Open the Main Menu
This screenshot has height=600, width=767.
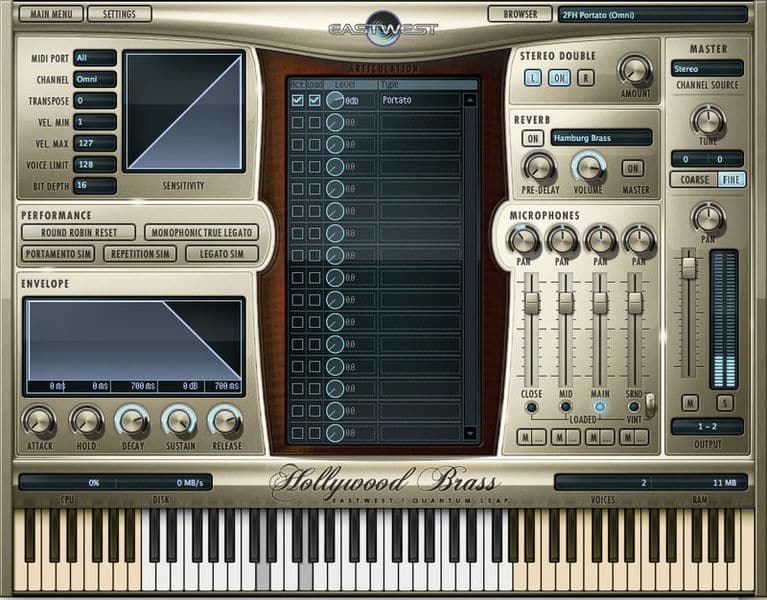coord(50,14)
